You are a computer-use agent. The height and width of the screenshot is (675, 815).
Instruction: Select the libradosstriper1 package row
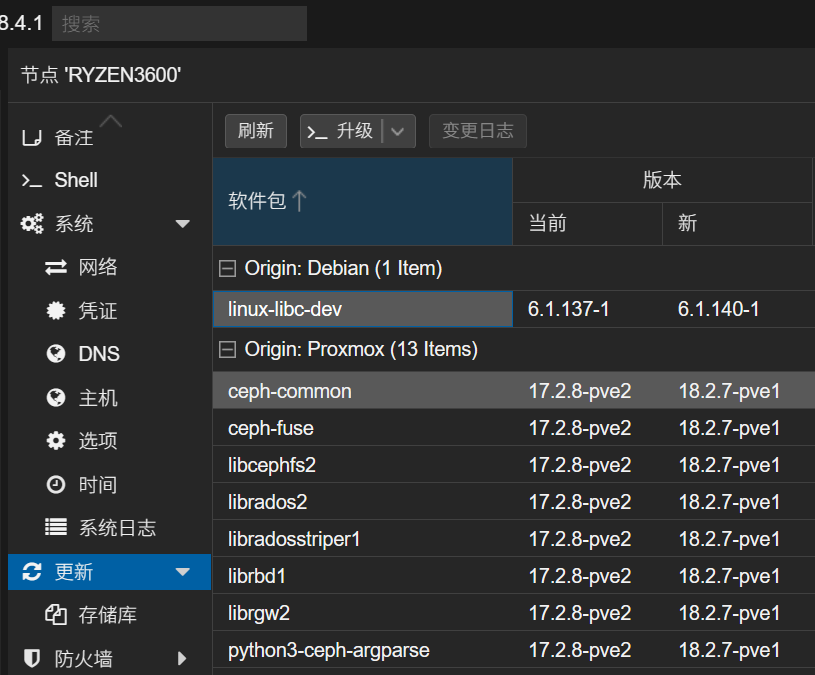click(514, 539)
